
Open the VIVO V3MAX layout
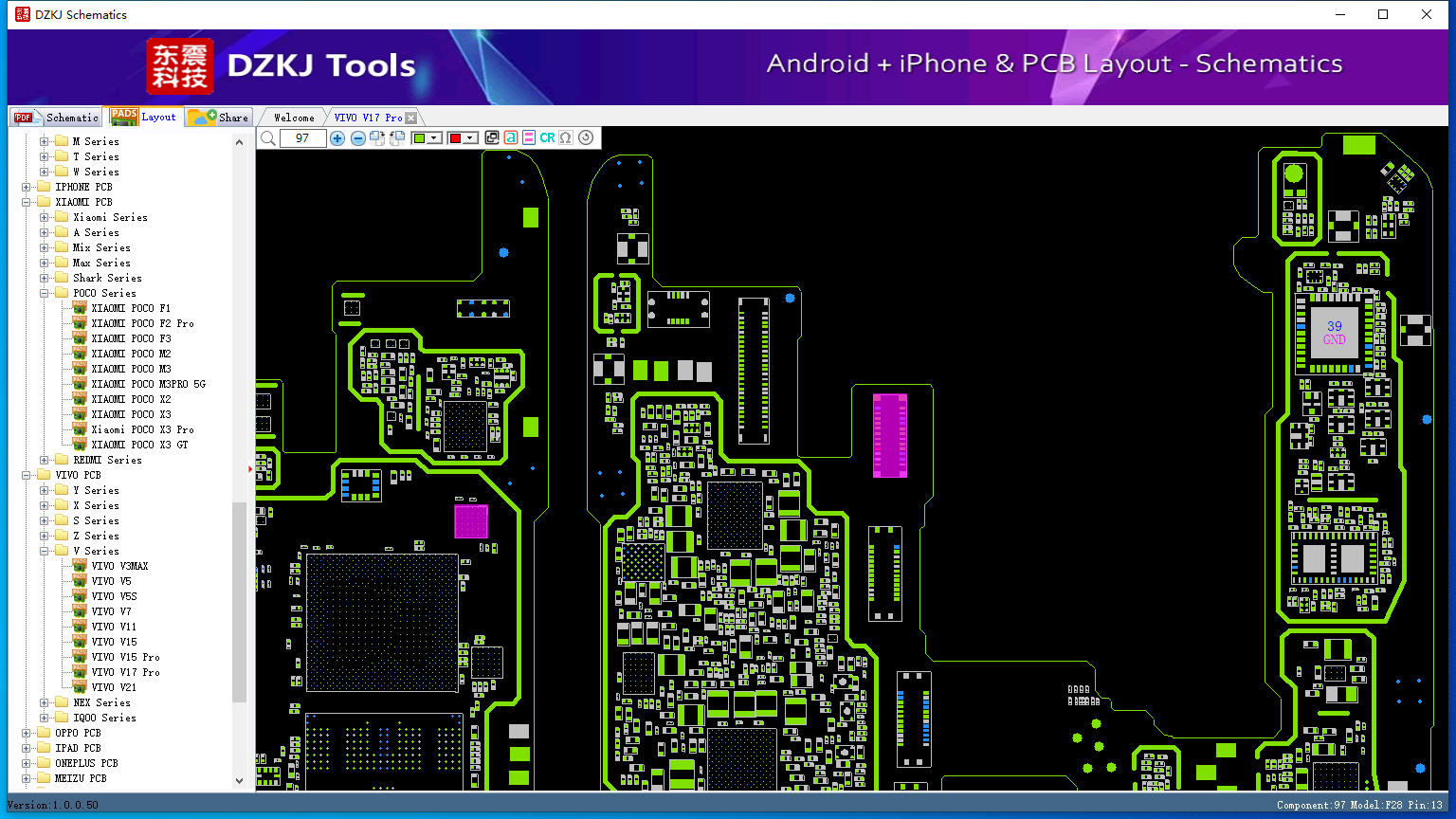click(x=119, y=566)
